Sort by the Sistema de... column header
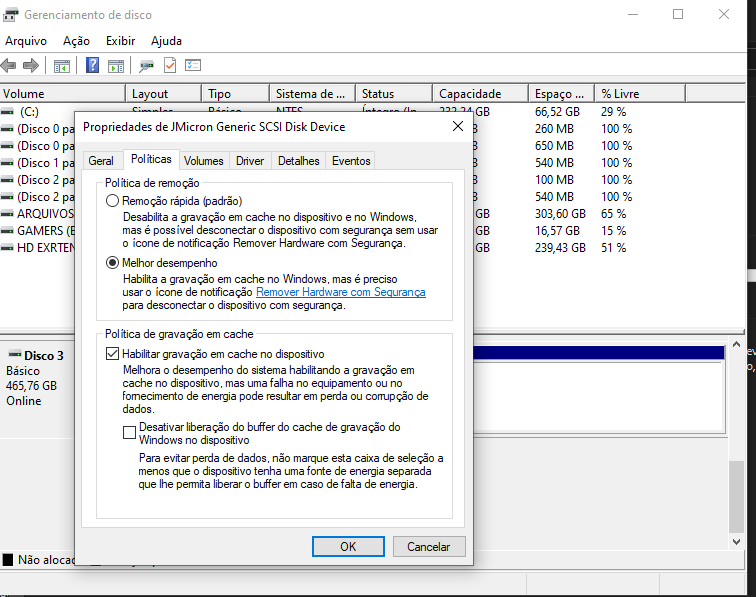 point(312,94)
